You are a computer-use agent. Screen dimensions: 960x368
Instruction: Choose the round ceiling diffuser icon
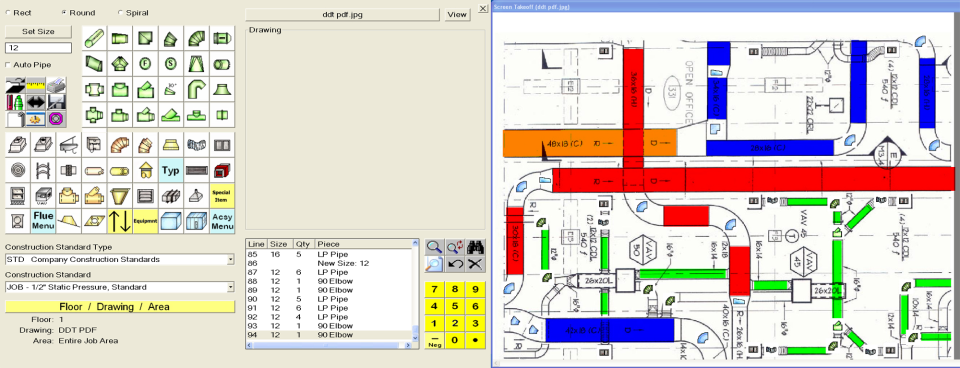17,170
